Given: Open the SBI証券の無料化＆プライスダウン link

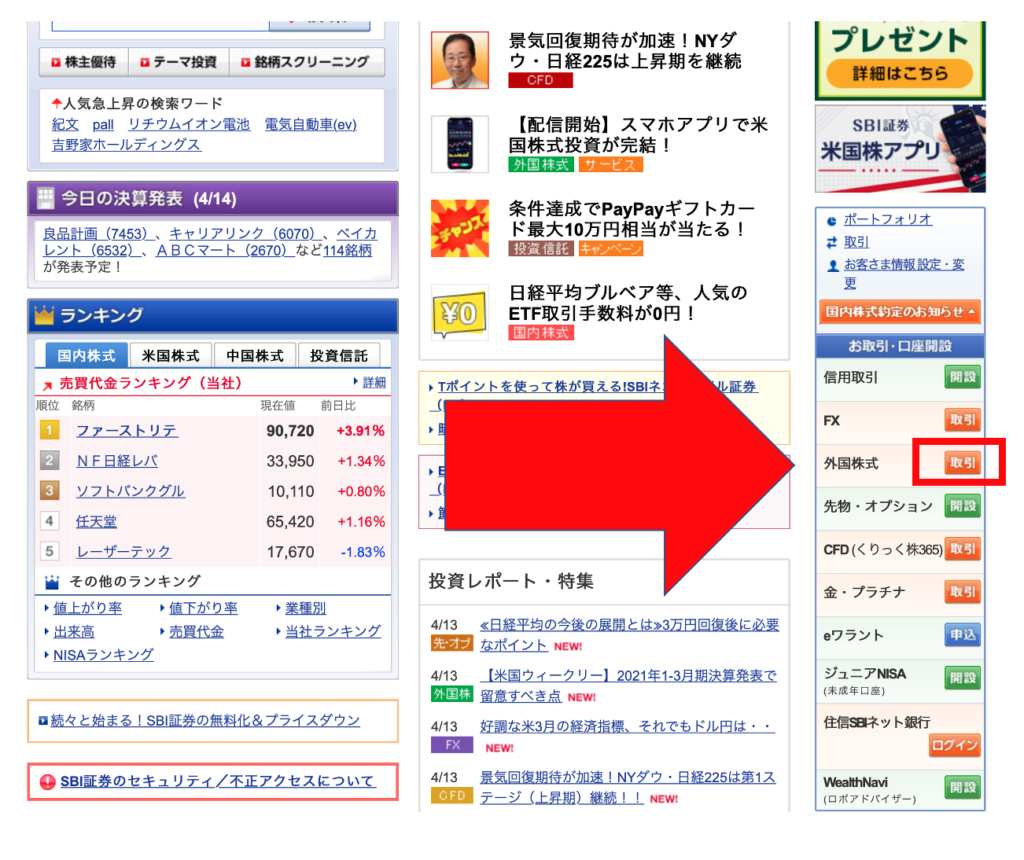Looking at the screenshot, I should (205, 720).
